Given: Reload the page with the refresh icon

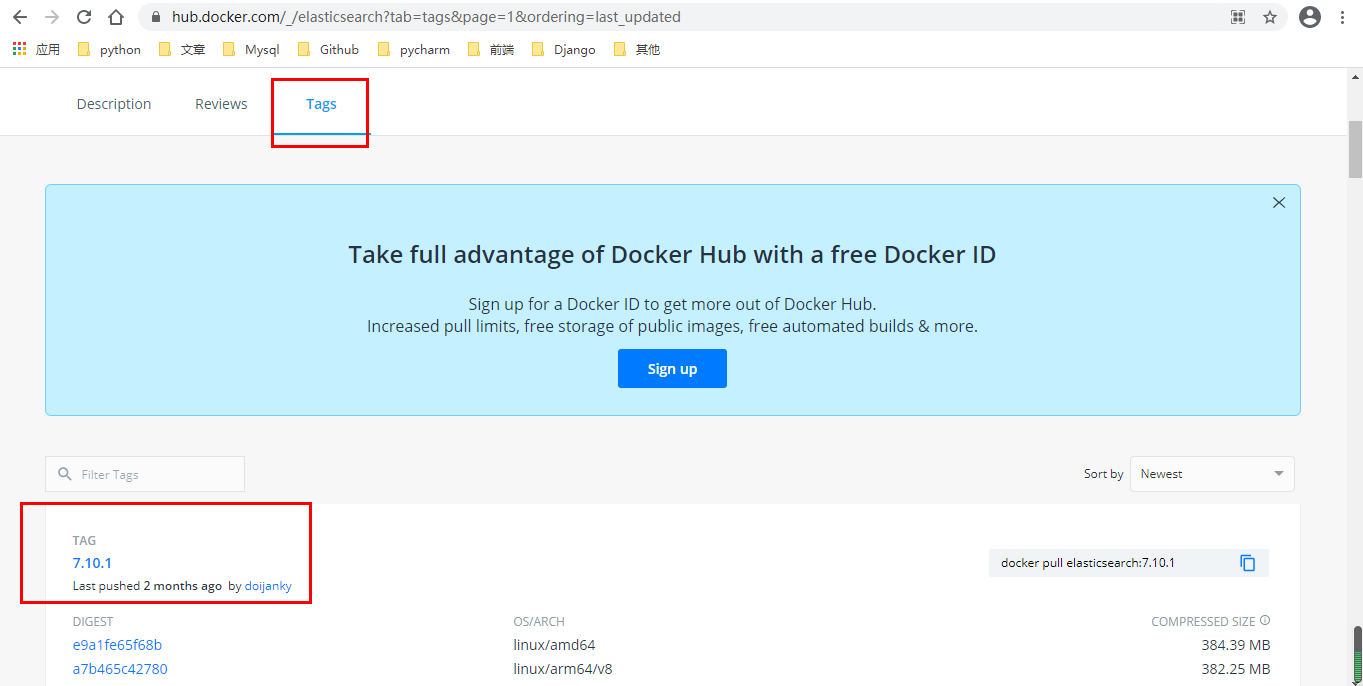Looking at the screenshot, I should click(84, 17).
